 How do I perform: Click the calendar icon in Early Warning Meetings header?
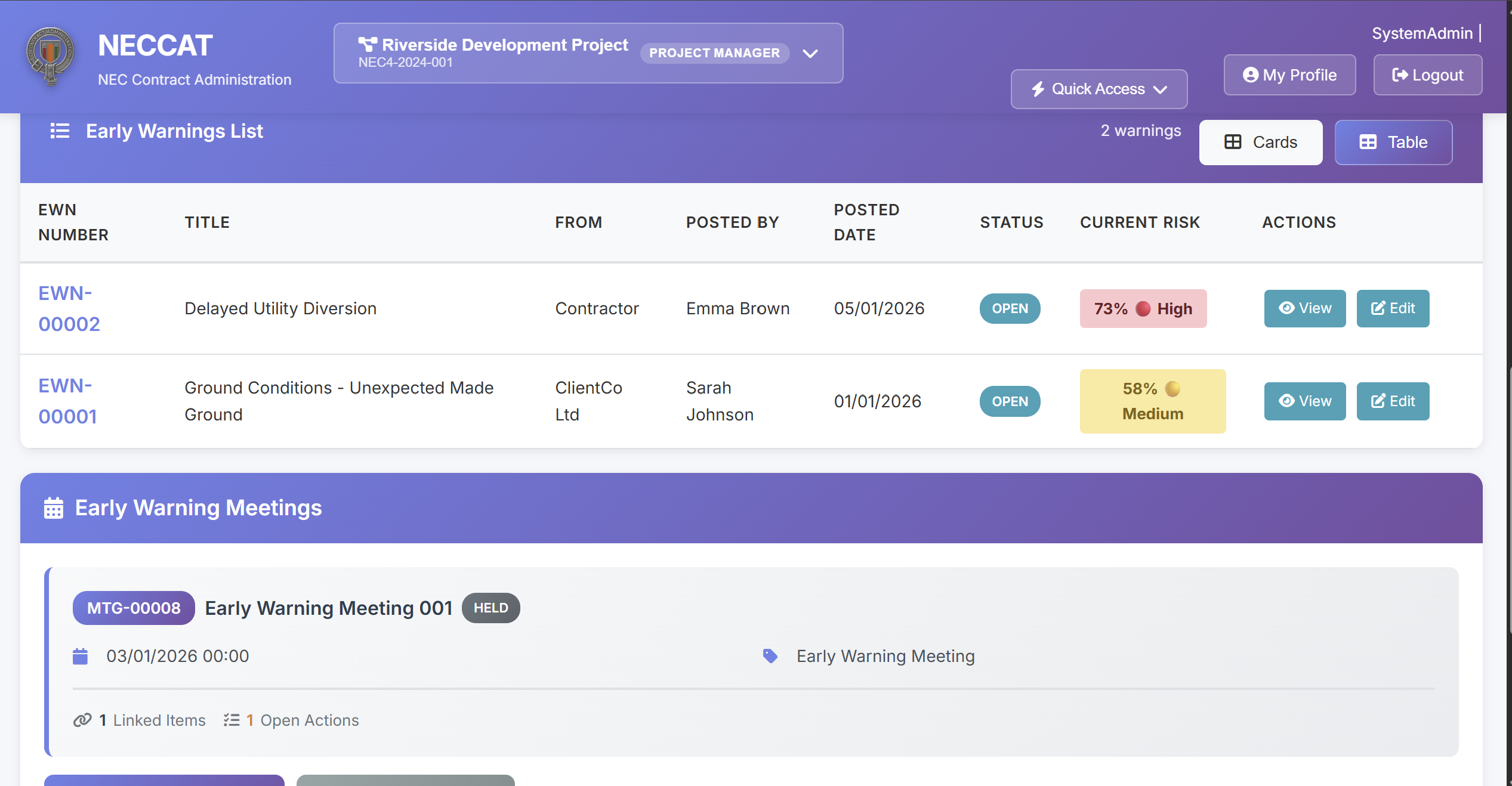[x=54, y=508]
